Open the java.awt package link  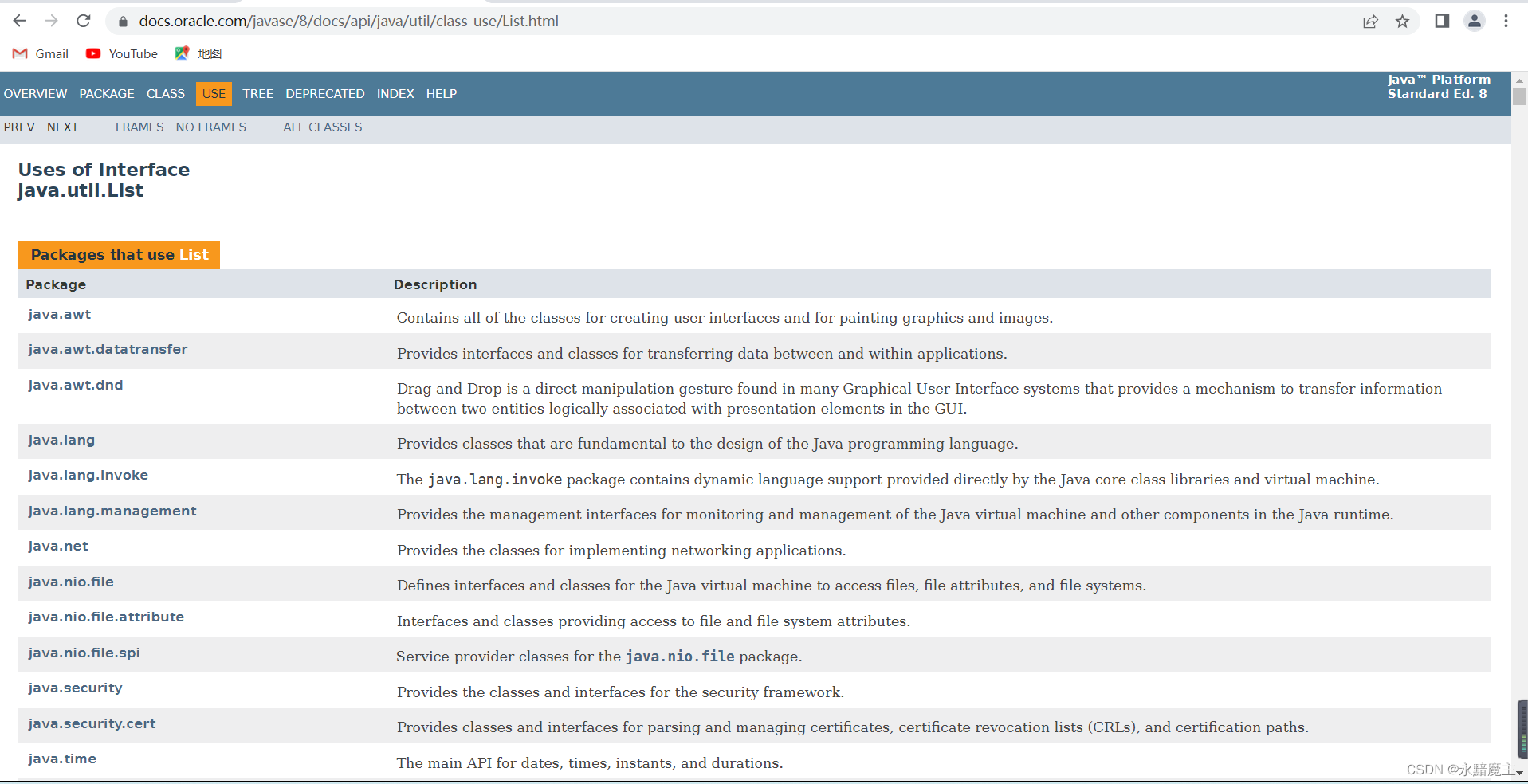tap(60, 315)
